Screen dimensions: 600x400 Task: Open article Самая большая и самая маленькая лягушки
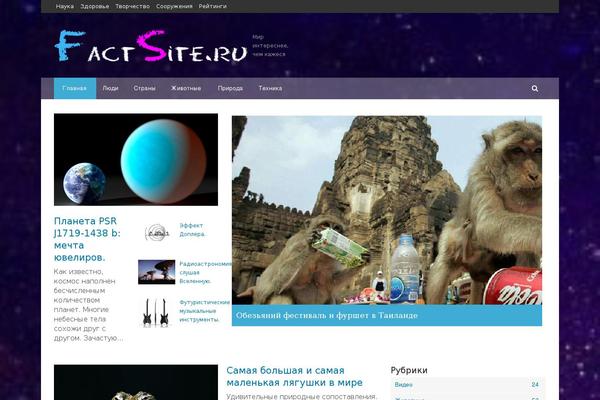point(294,376)
